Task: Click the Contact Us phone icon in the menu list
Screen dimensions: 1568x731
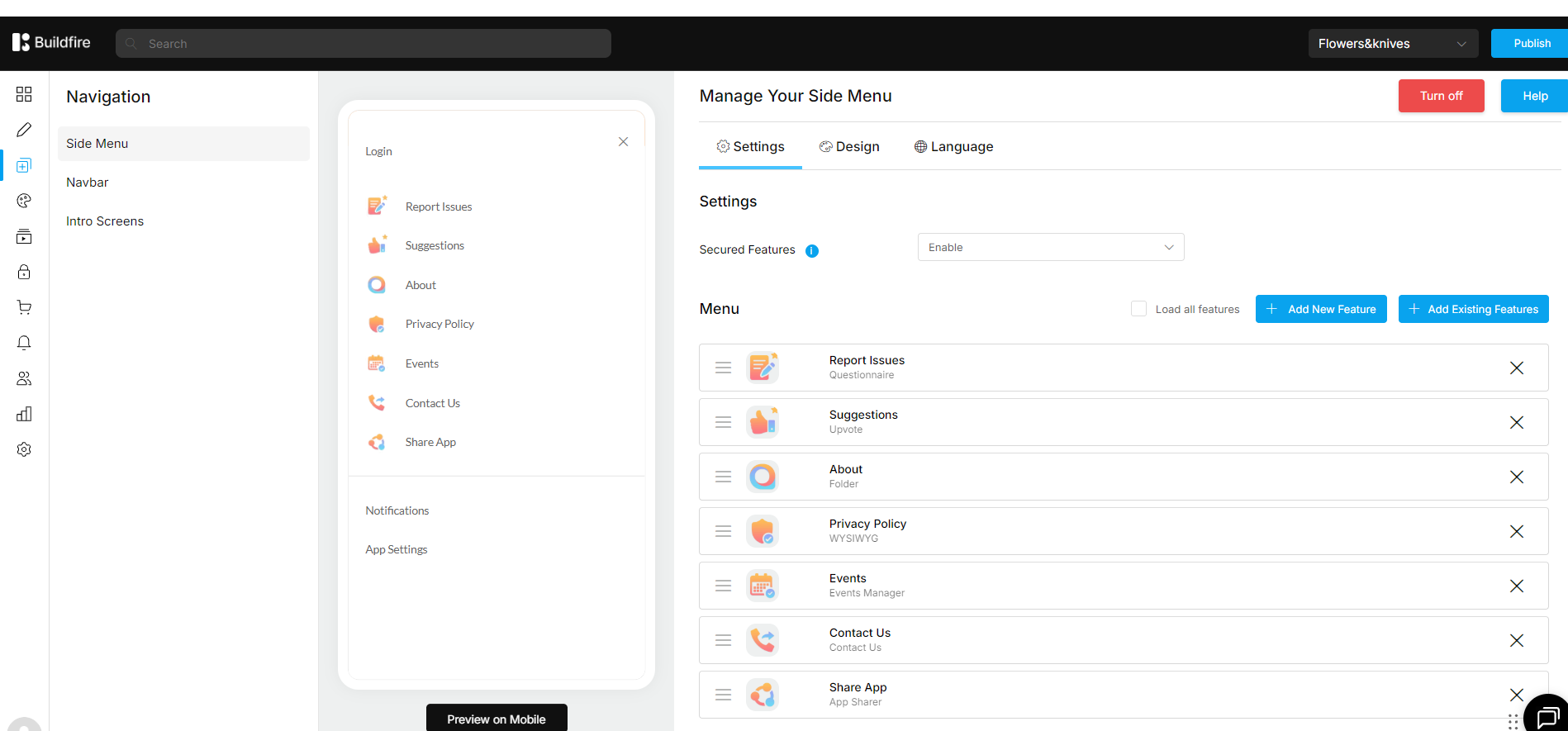Action: [x=763, y=640]
